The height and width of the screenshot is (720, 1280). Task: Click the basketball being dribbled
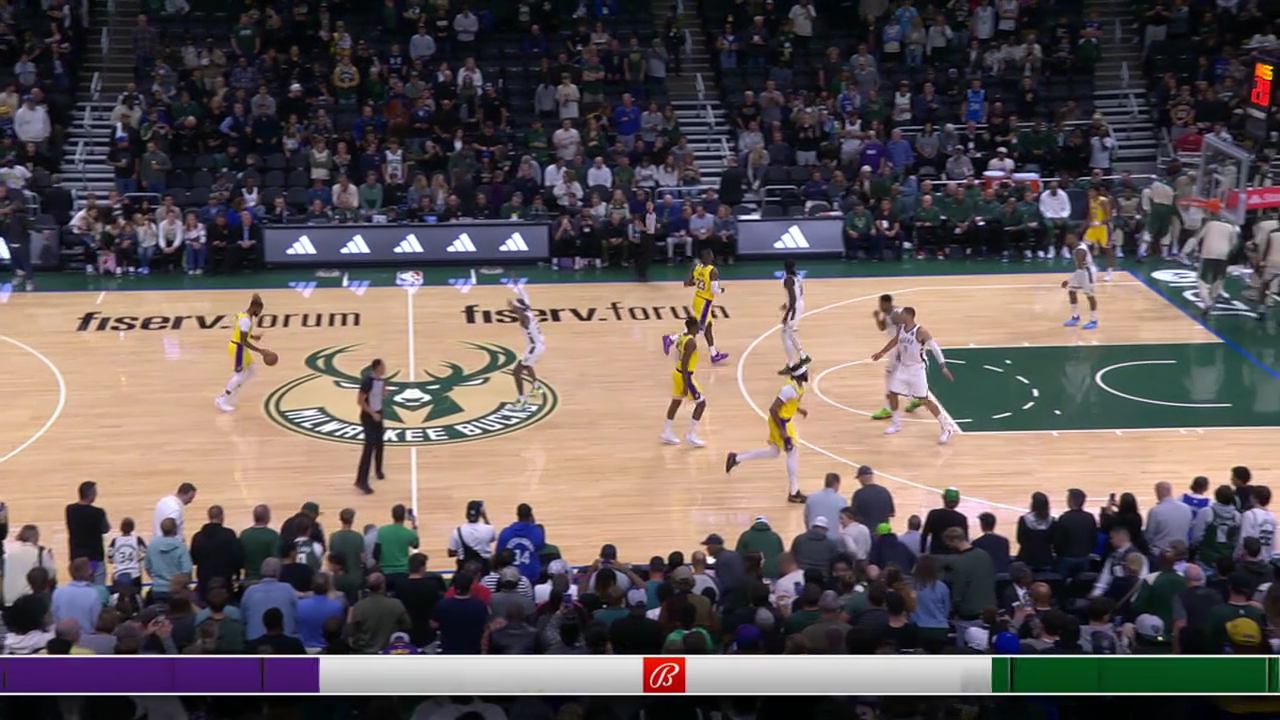(270, 357)
